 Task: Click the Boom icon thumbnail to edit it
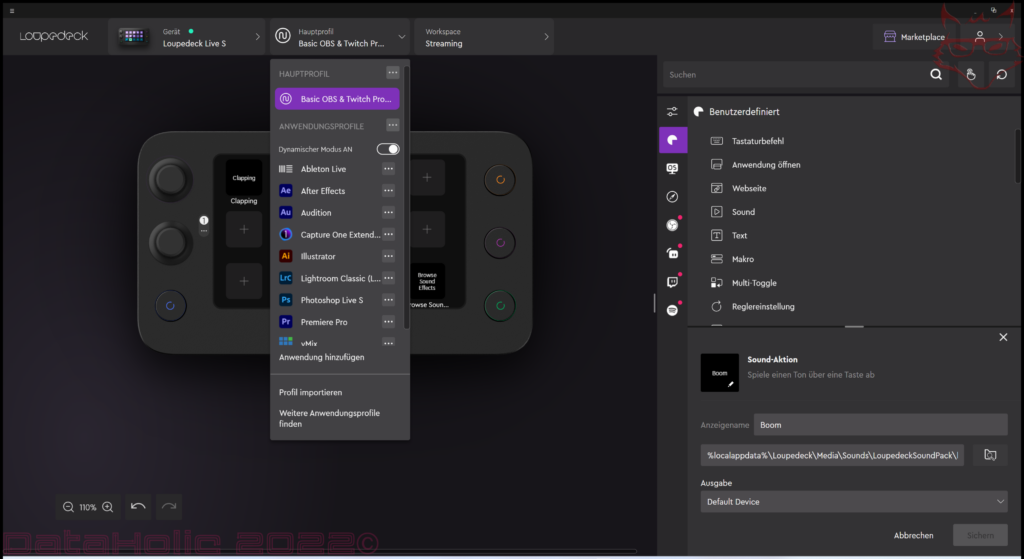click(720, 373)
